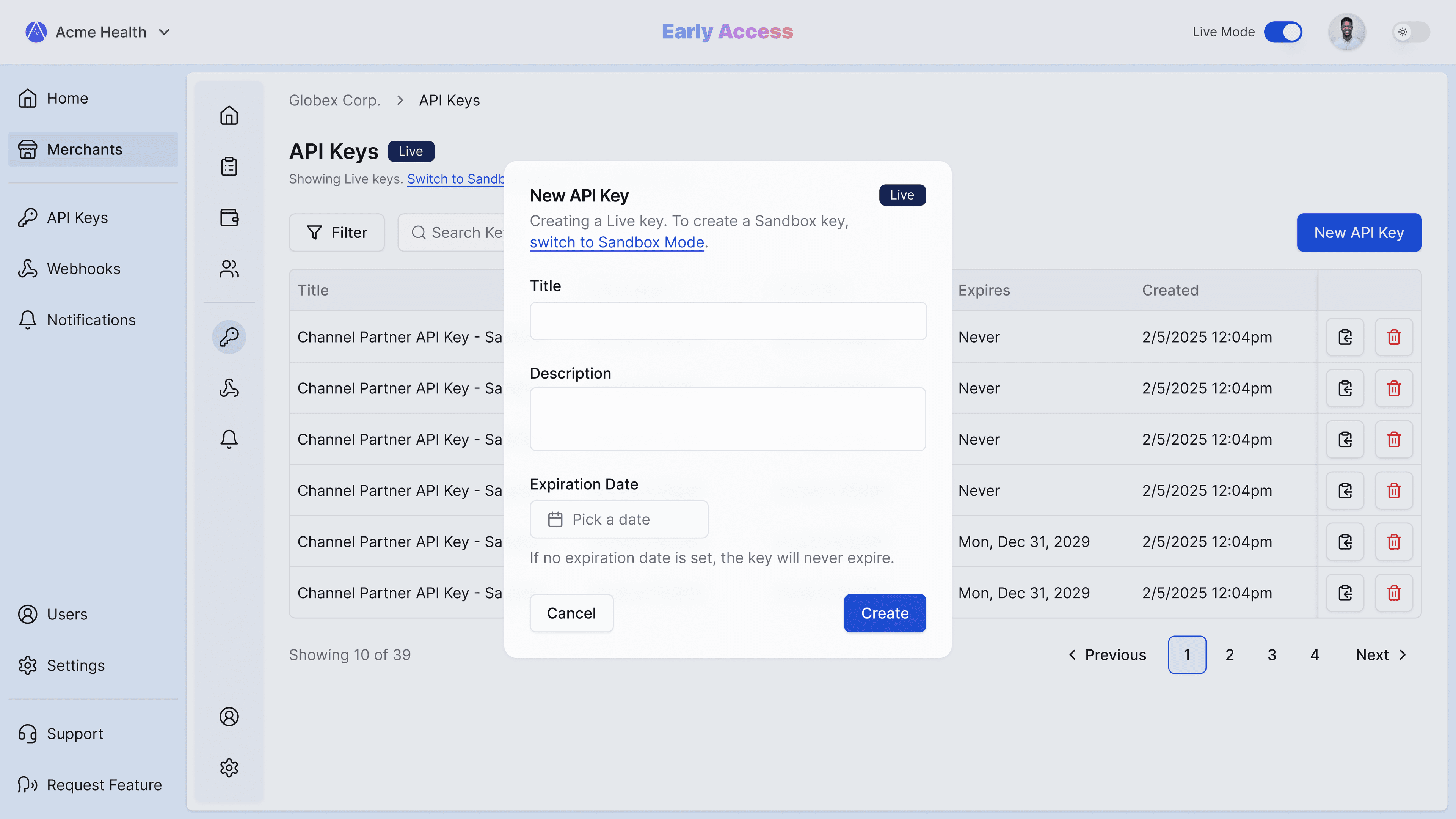Open Webhooks in the left sidebar
Screen dimensions: 1456x819
93,269
